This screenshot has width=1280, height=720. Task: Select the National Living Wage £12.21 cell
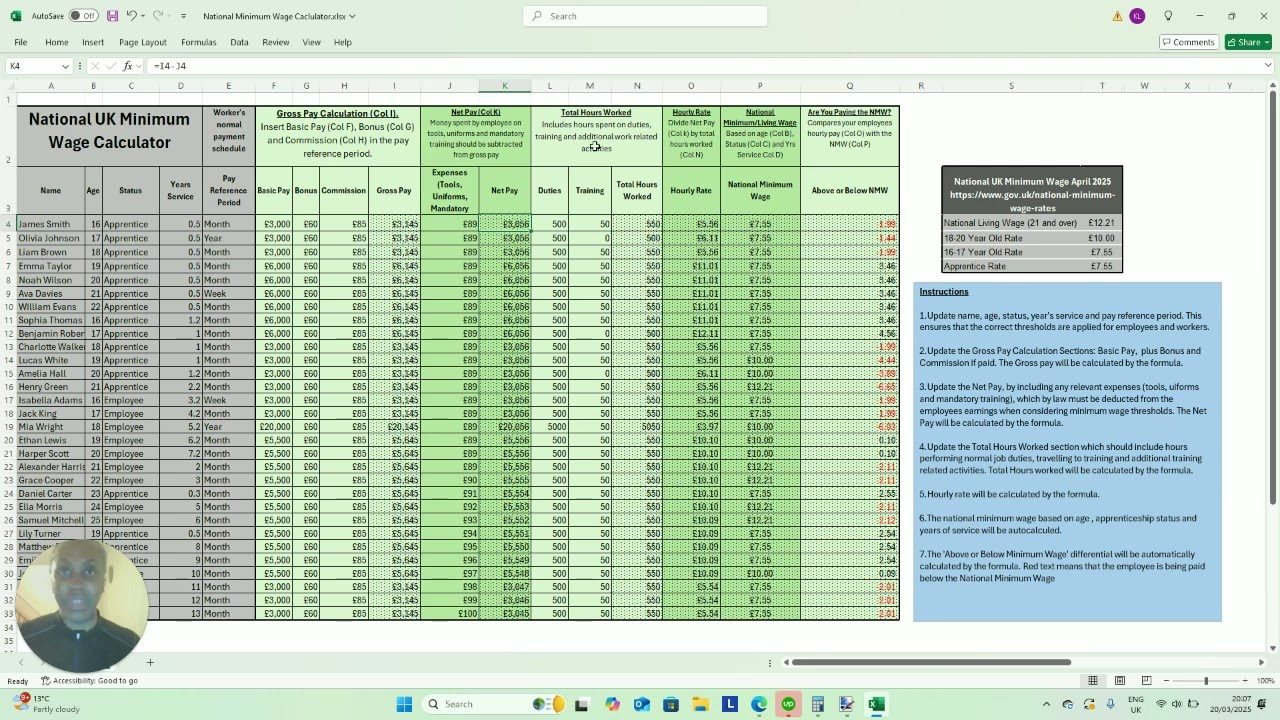(1101, 223)
